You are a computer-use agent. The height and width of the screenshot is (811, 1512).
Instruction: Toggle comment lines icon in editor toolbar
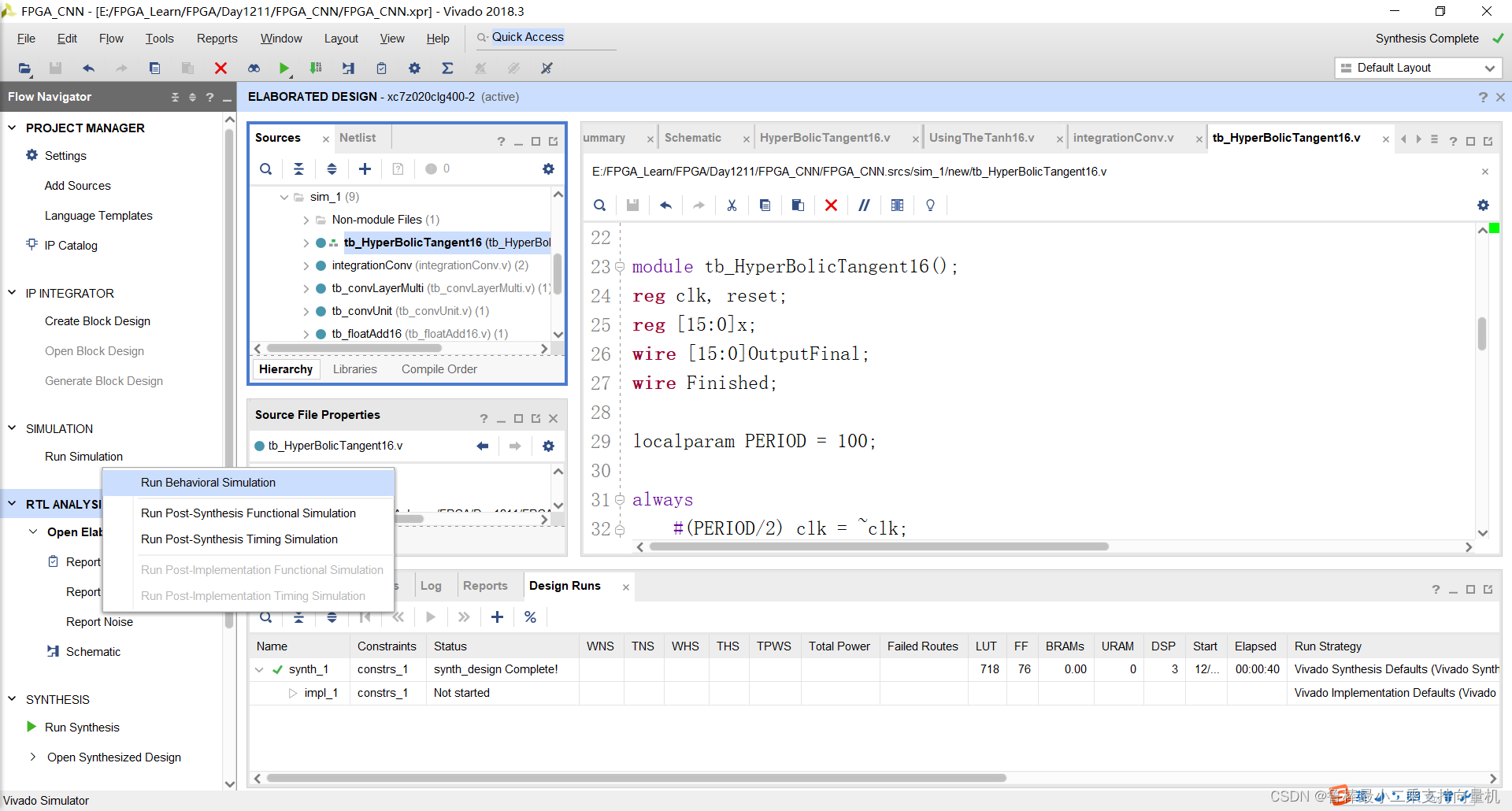point(864,206)
